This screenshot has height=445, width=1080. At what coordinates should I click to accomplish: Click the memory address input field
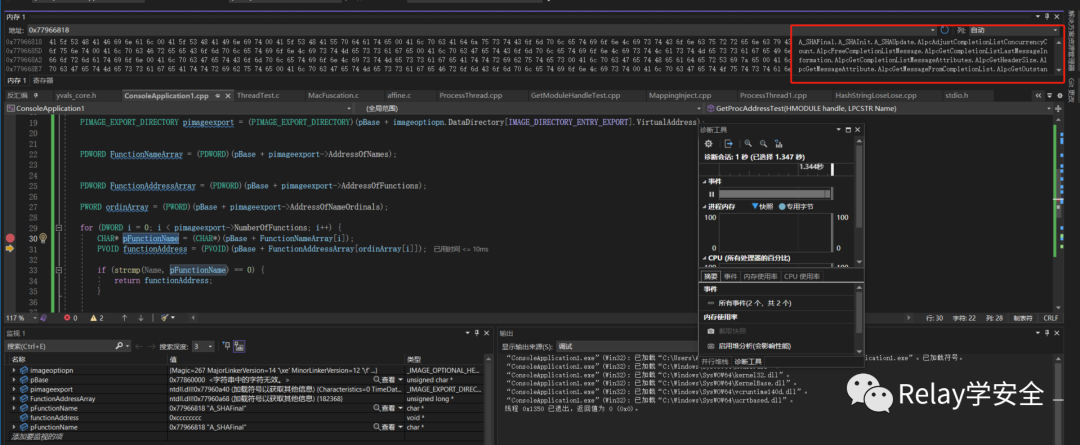click(x=481, y=30)
